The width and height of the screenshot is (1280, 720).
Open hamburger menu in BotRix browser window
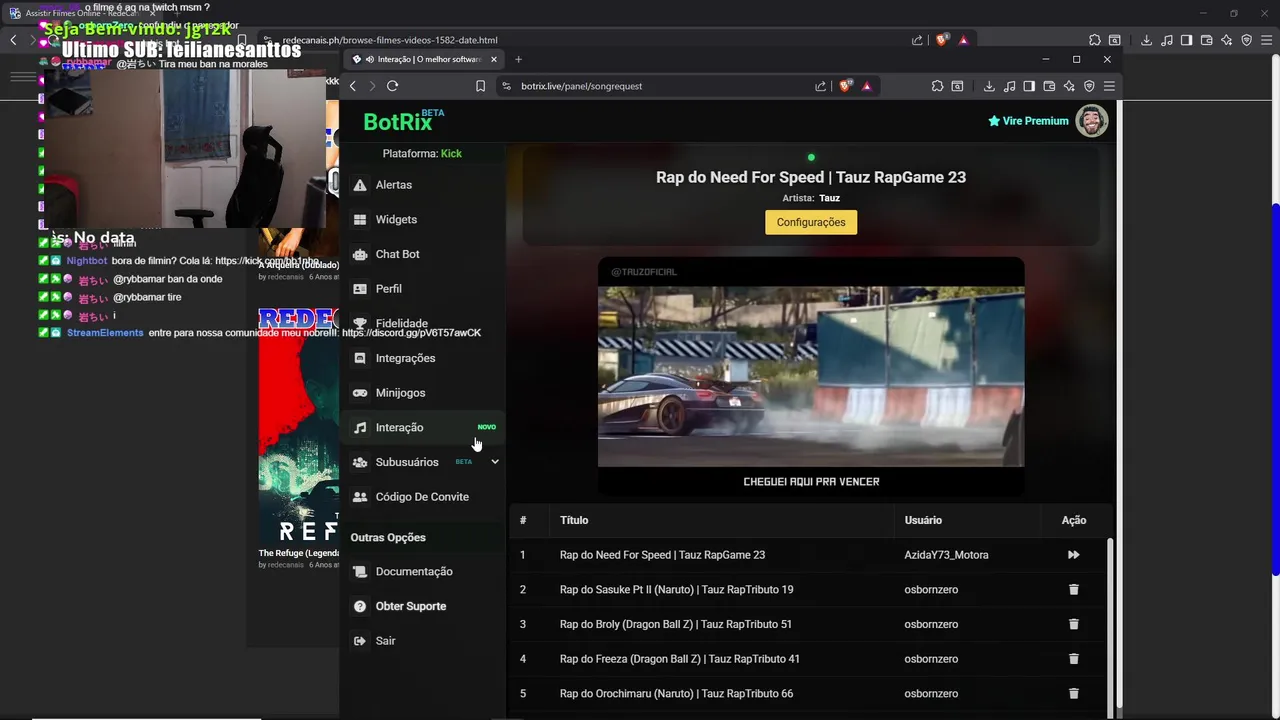(1109, 86)
